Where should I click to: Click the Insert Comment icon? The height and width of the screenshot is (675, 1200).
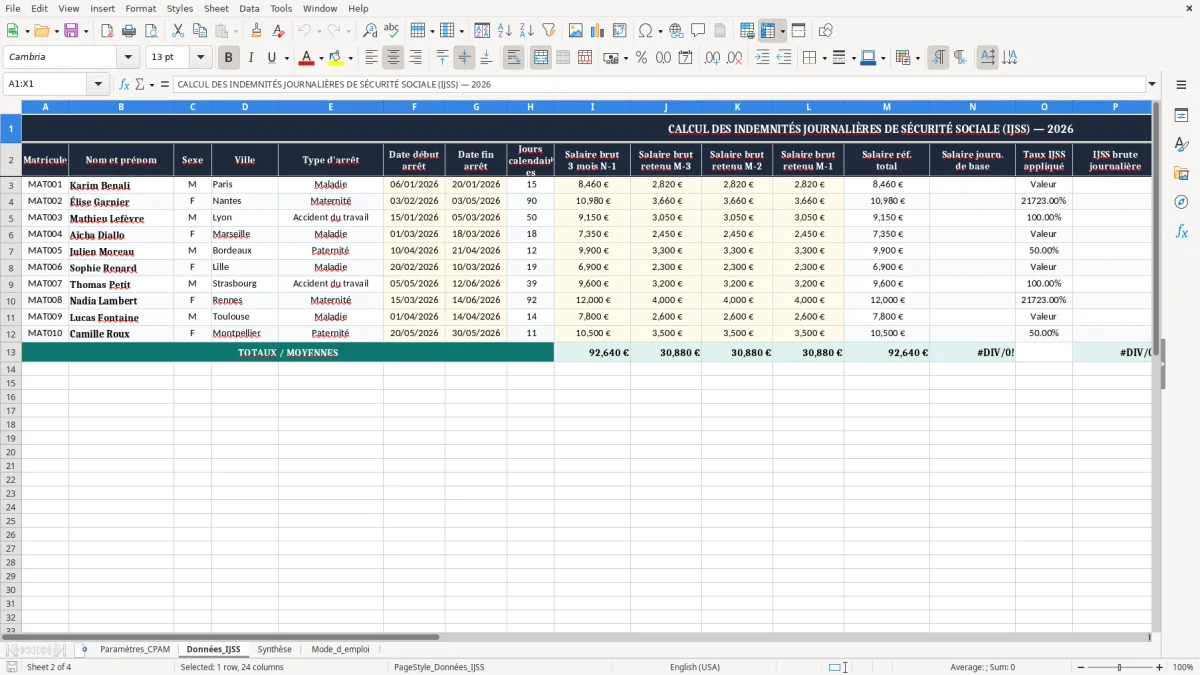tap(698, 31)
